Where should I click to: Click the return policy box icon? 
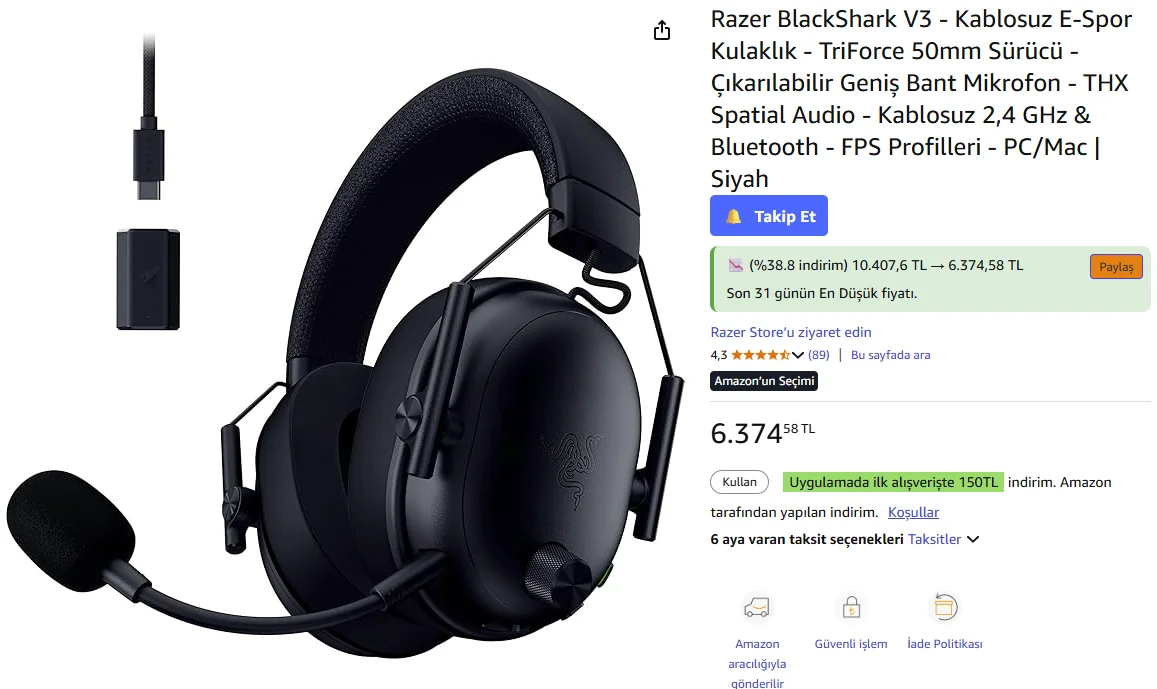[944, 607]
